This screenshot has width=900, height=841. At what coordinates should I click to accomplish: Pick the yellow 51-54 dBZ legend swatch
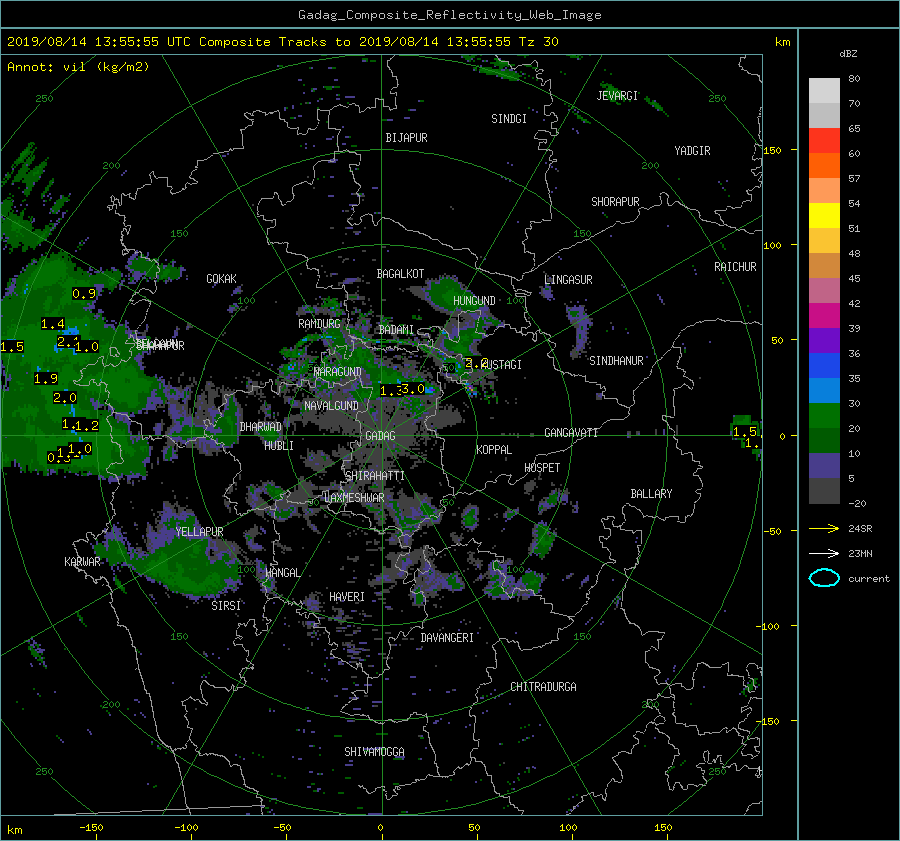pyautogui.click(x=824, y=216)
